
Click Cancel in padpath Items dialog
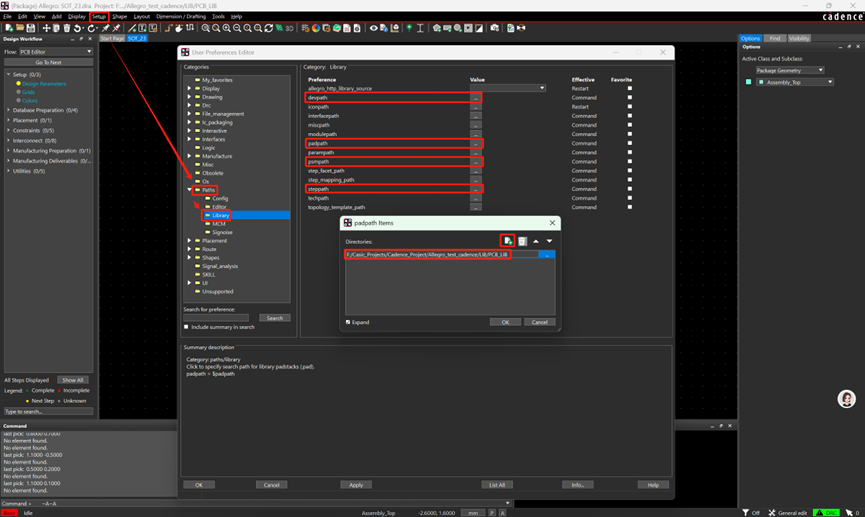click(x=540, y=322)
